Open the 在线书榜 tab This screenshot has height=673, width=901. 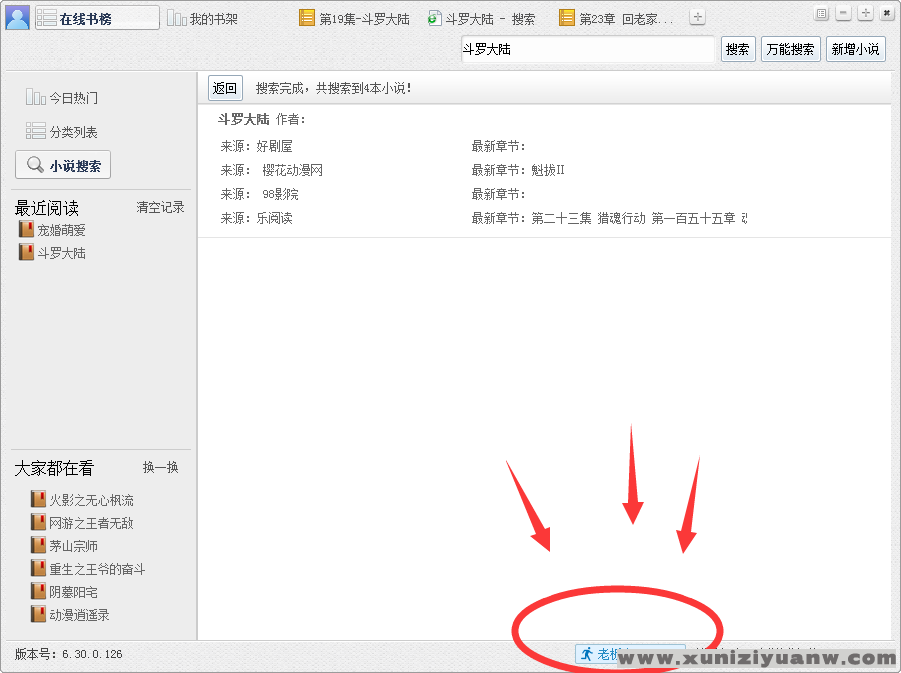tap(97, 18)
